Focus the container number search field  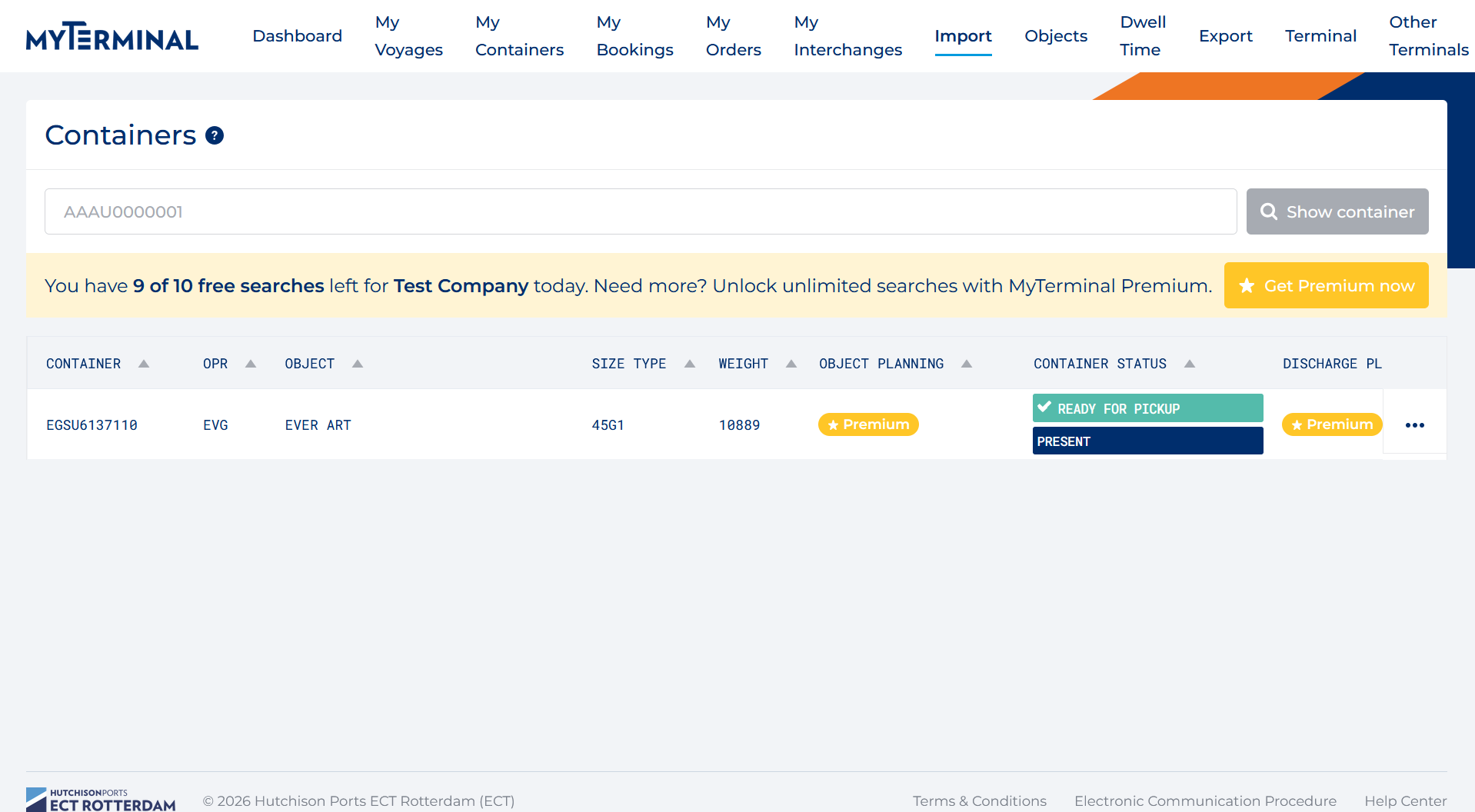click(640, 212)
